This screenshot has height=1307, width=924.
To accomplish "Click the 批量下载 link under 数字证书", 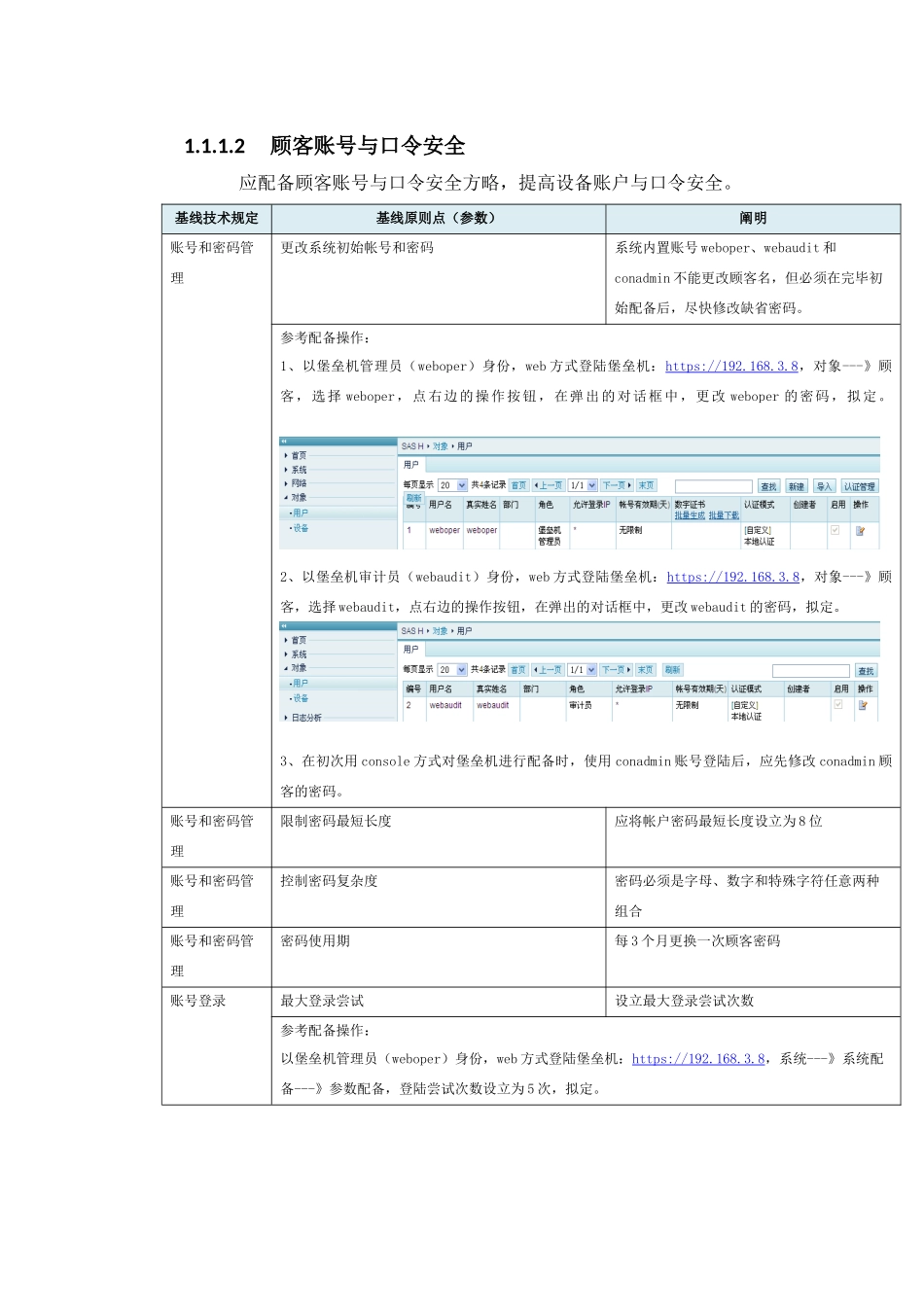I will coord(724,515).
